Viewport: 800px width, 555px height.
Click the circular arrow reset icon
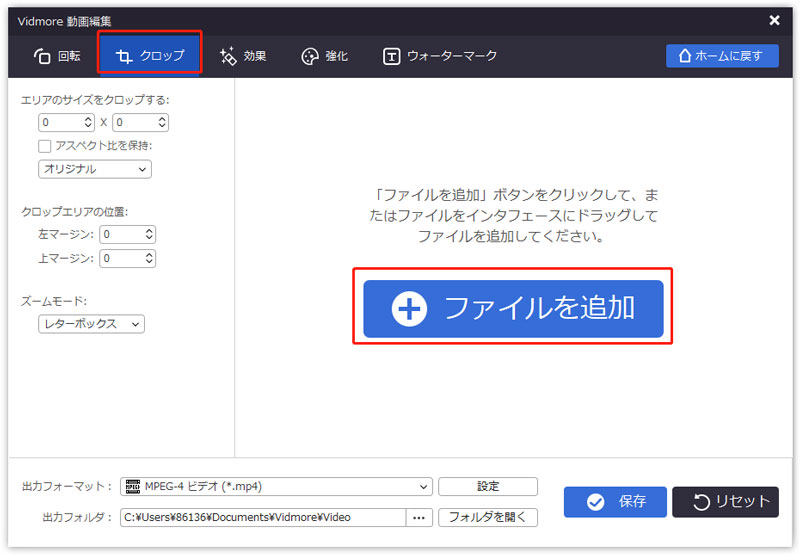tap(702, 502)
